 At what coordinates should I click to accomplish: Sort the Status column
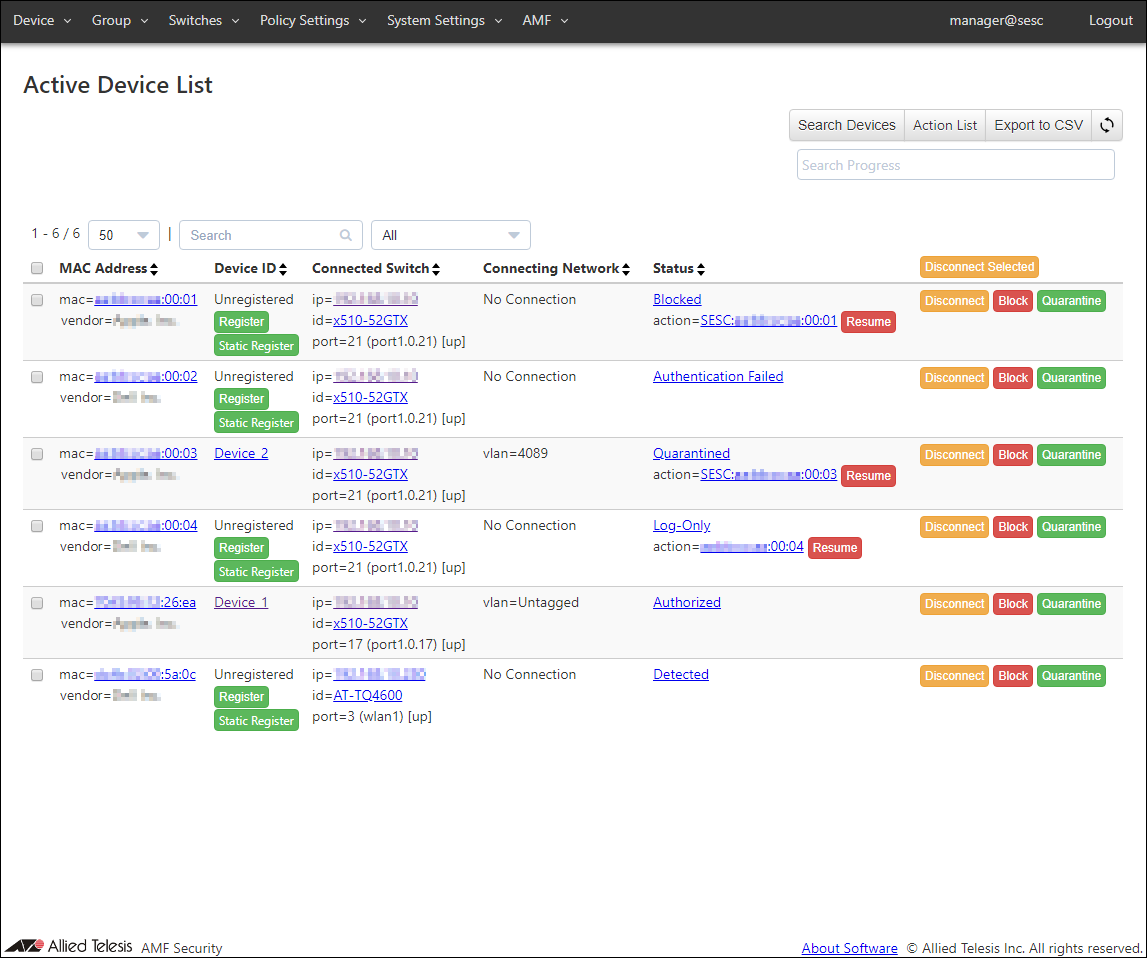pos(701,269)
